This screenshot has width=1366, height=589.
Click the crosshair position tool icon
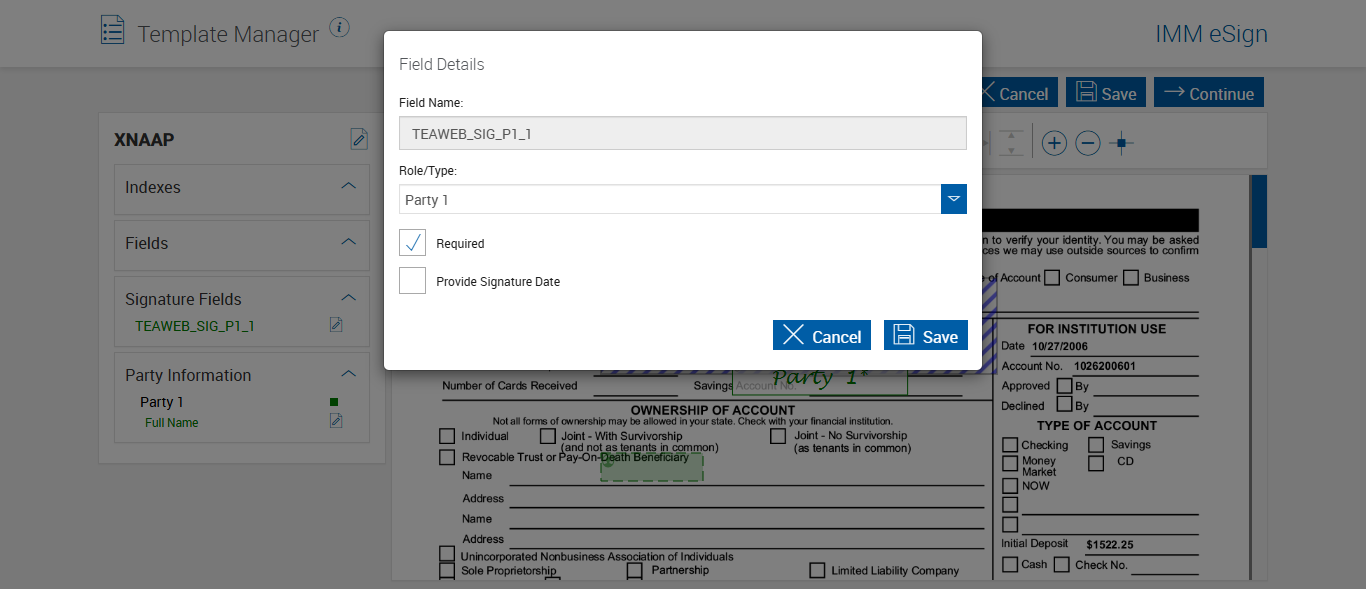(x=1122, y=144)
